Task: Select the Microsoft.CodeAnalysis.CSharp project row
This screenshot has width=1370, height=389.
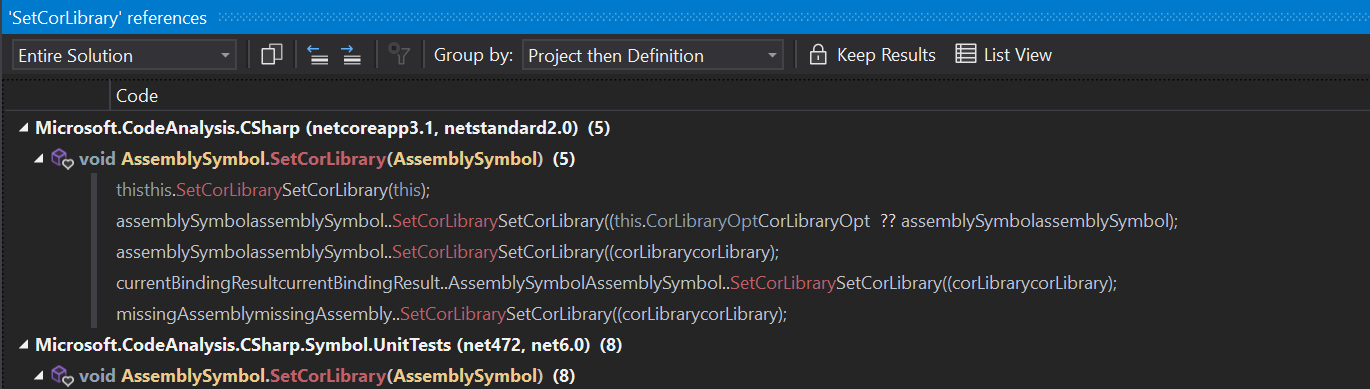Action: [x=322, y=128]
